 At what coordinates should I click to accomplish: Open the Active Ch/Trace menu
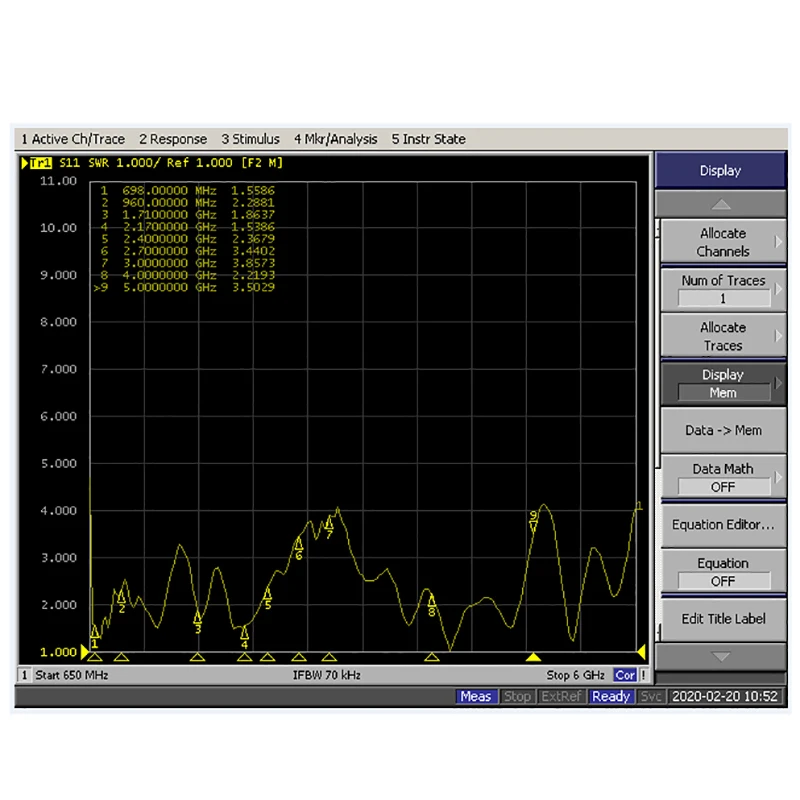pyautogui.click(x=73, y=139)
